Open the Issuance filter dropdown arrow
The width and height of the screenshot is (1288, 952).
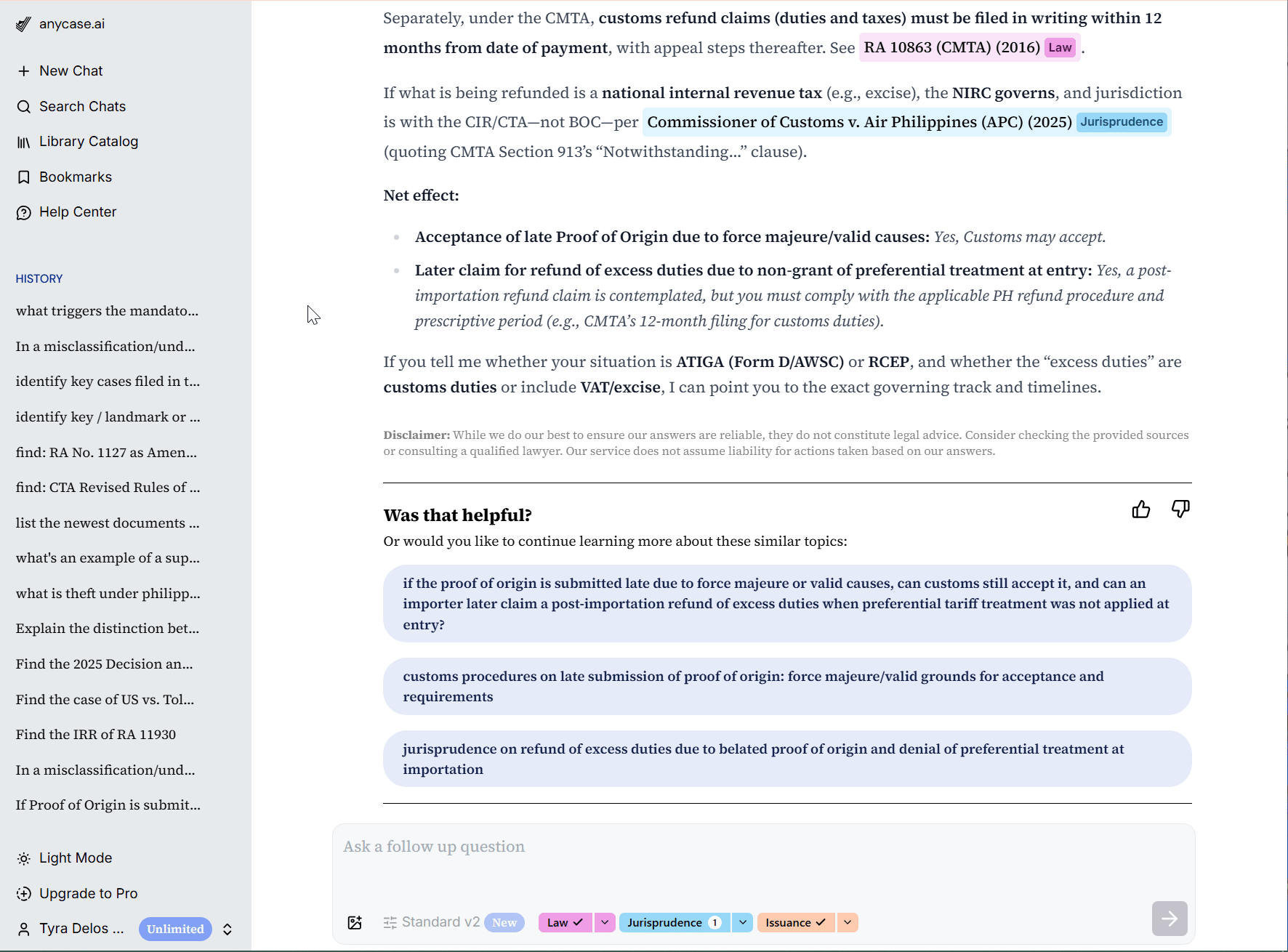[x=848, y=923]
